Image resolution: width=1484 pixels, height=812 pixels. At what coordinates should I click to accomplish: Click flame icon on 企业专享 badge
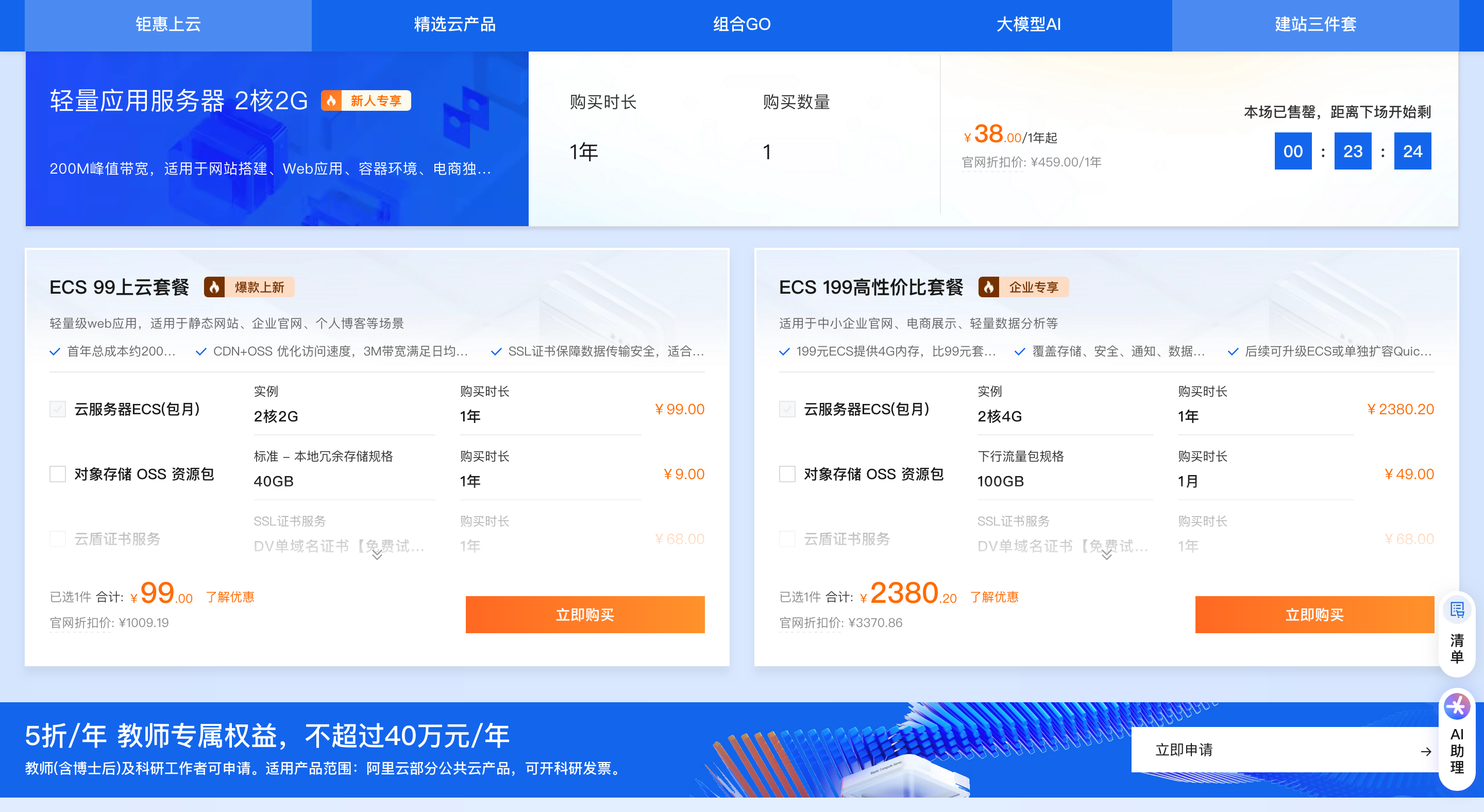989,287
